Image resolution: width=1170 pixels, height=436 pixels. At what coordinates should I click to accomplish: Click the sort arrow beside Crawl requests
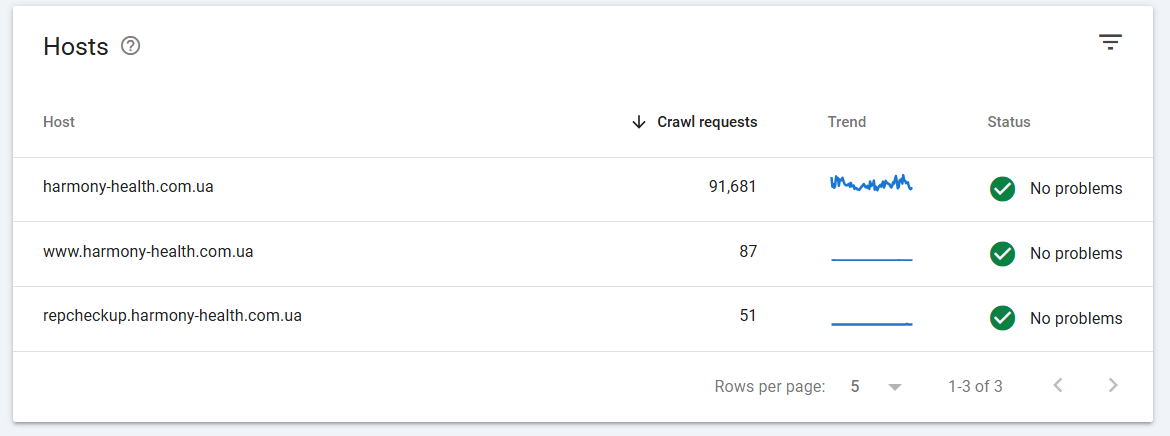(639, 122)
